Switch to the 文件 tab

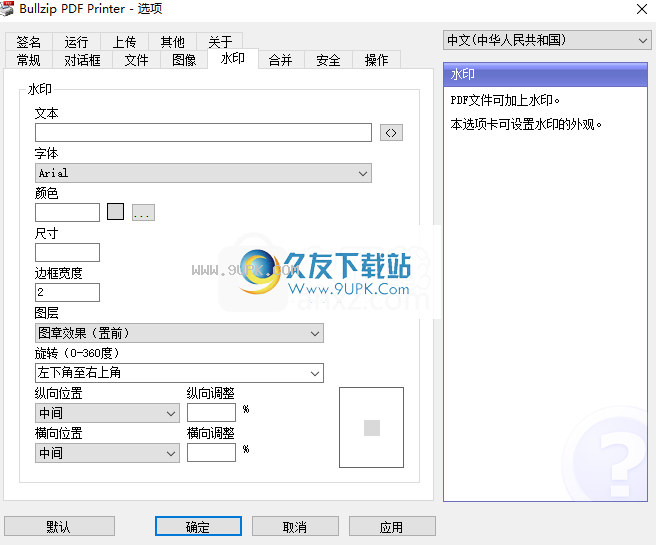click(136, 60)
